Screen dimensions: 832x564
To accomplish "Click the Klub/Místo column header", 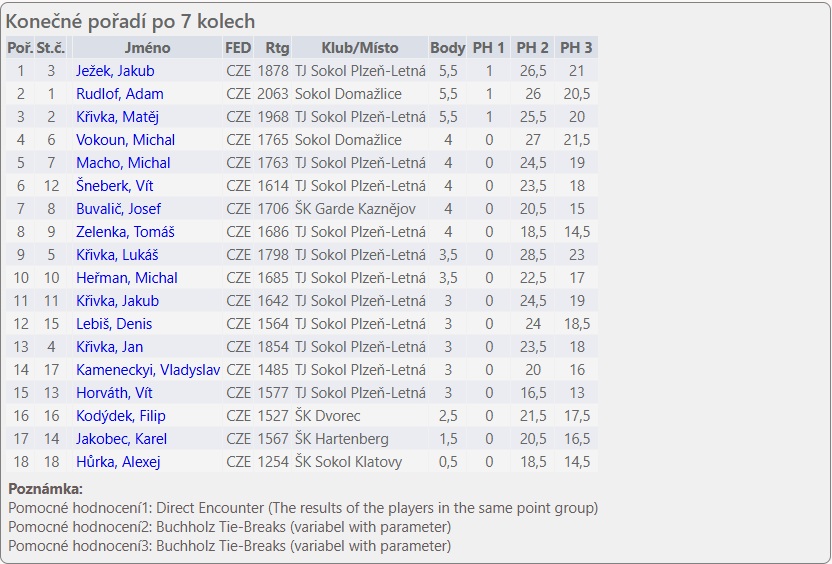I will 359,48.
